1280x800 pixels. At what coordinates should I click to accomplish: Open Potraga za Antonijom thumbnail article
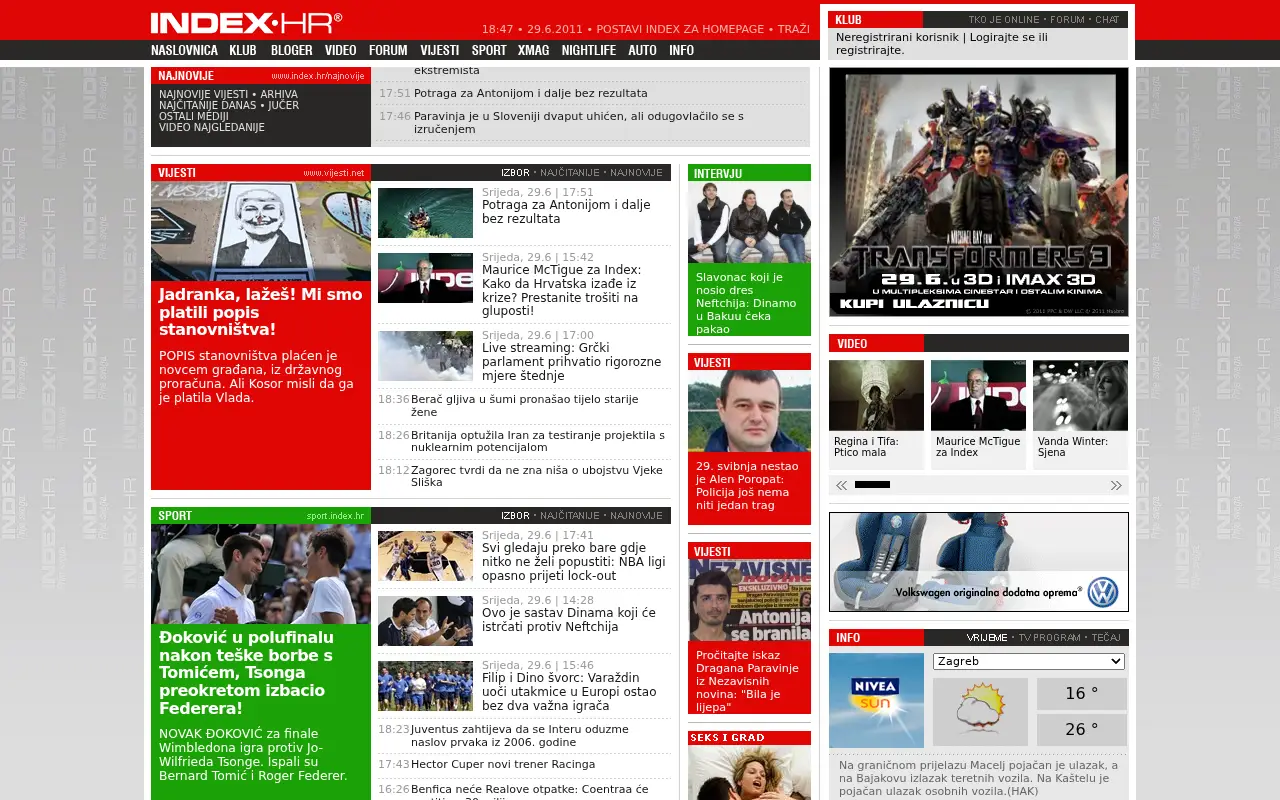coord(425,213)
